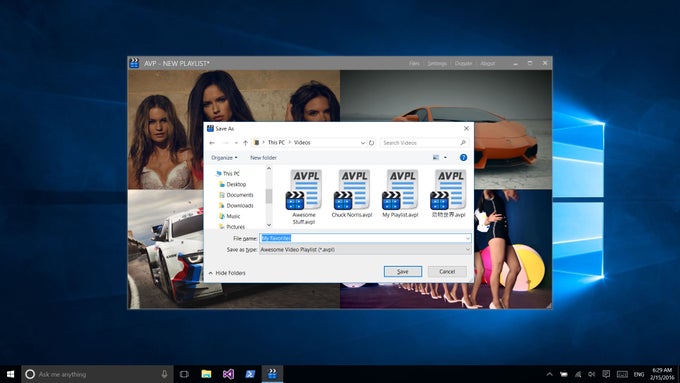Click the folder tree scroll up arrow
680x383 pixels.
(x=269, y=168)
